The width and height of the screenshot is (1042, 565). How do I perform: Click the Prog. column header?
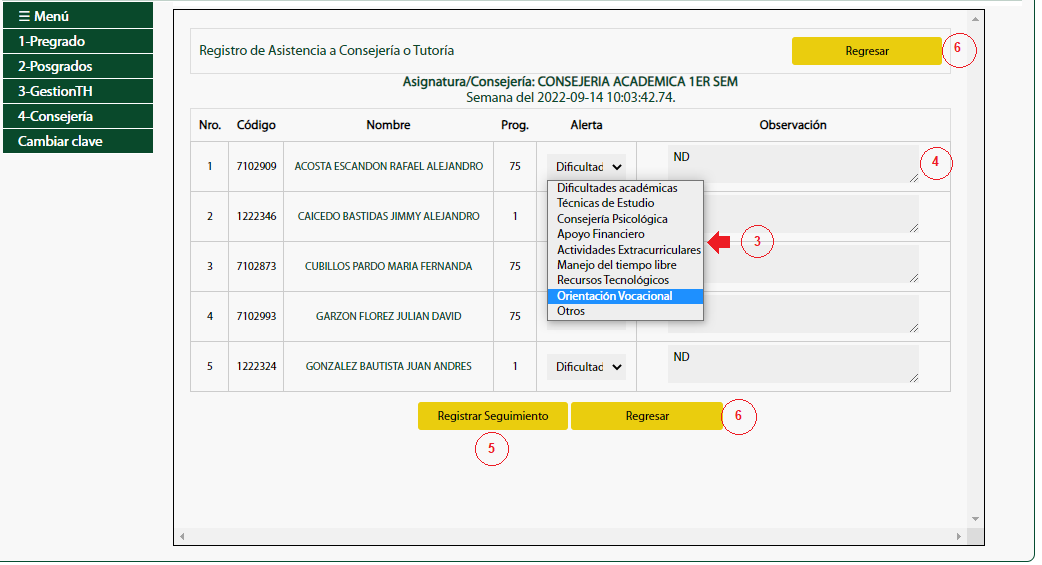click(x=515, y=125)
